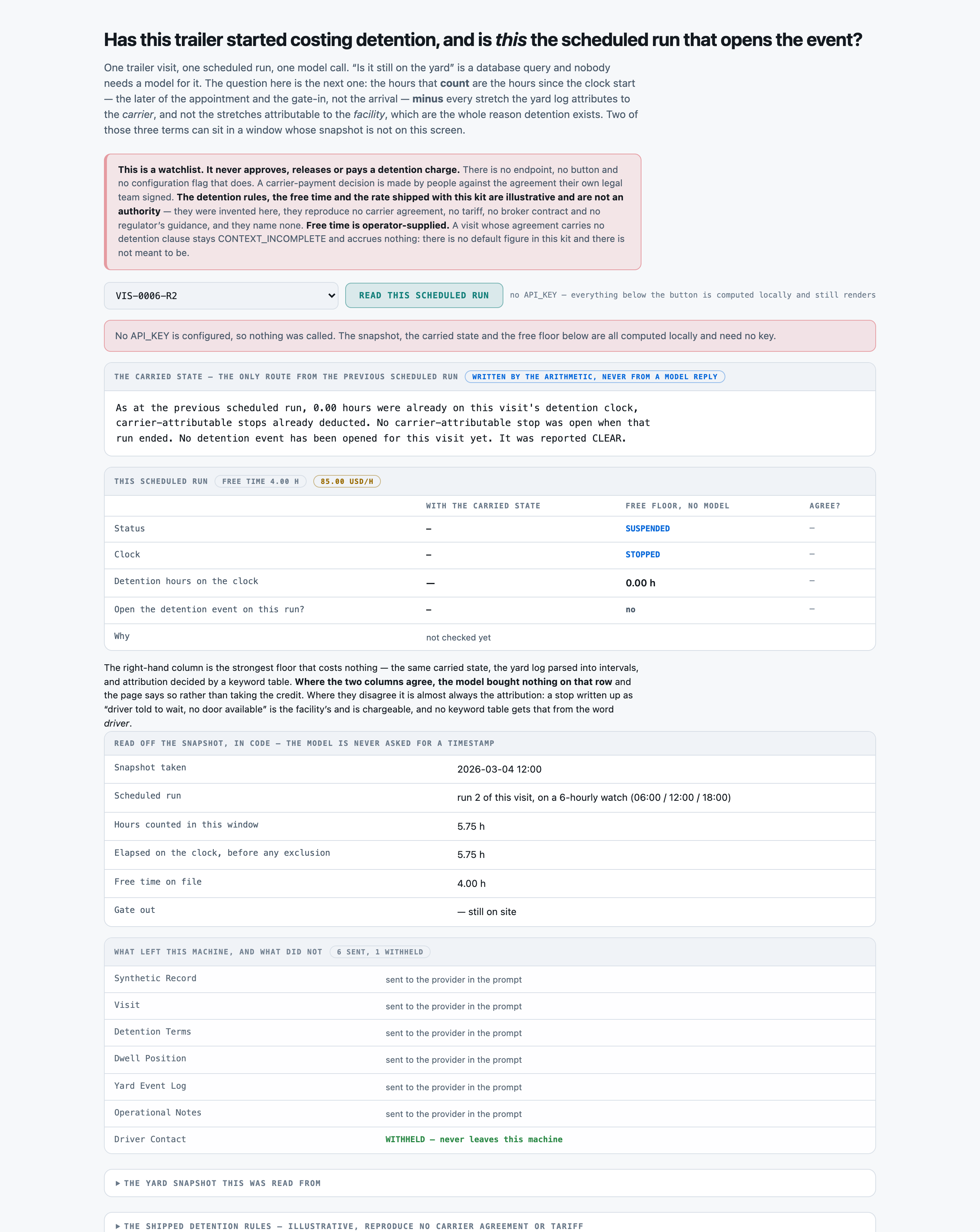This screenshot has width=980, height=1232.
Task: Click the dropdown chevron on visit selector
Action: [x=331, y=295]
